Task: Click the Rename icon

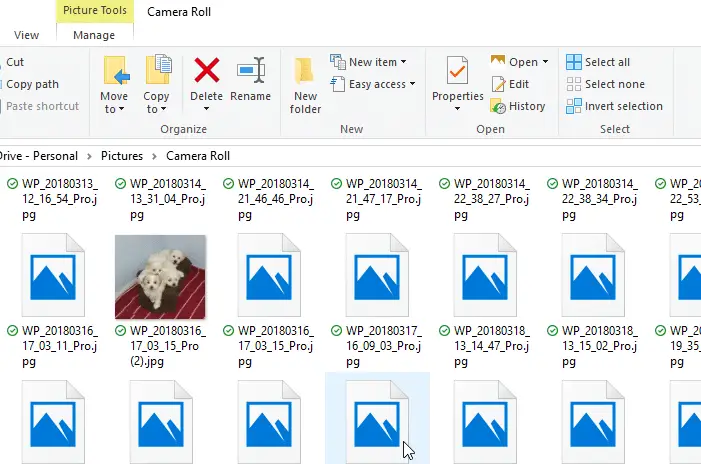Action: pyautogui.click(x=251, y=70)
